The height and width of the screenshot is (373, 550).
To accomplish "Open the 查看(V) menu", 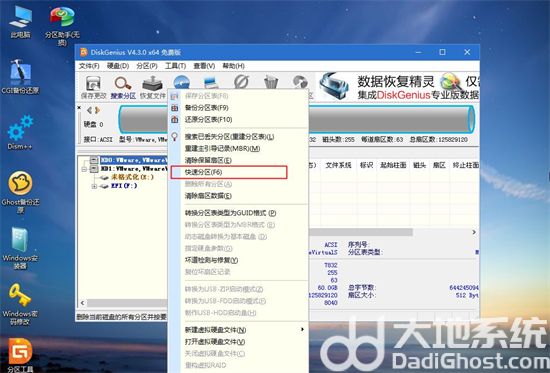I will tap(204, 66).
